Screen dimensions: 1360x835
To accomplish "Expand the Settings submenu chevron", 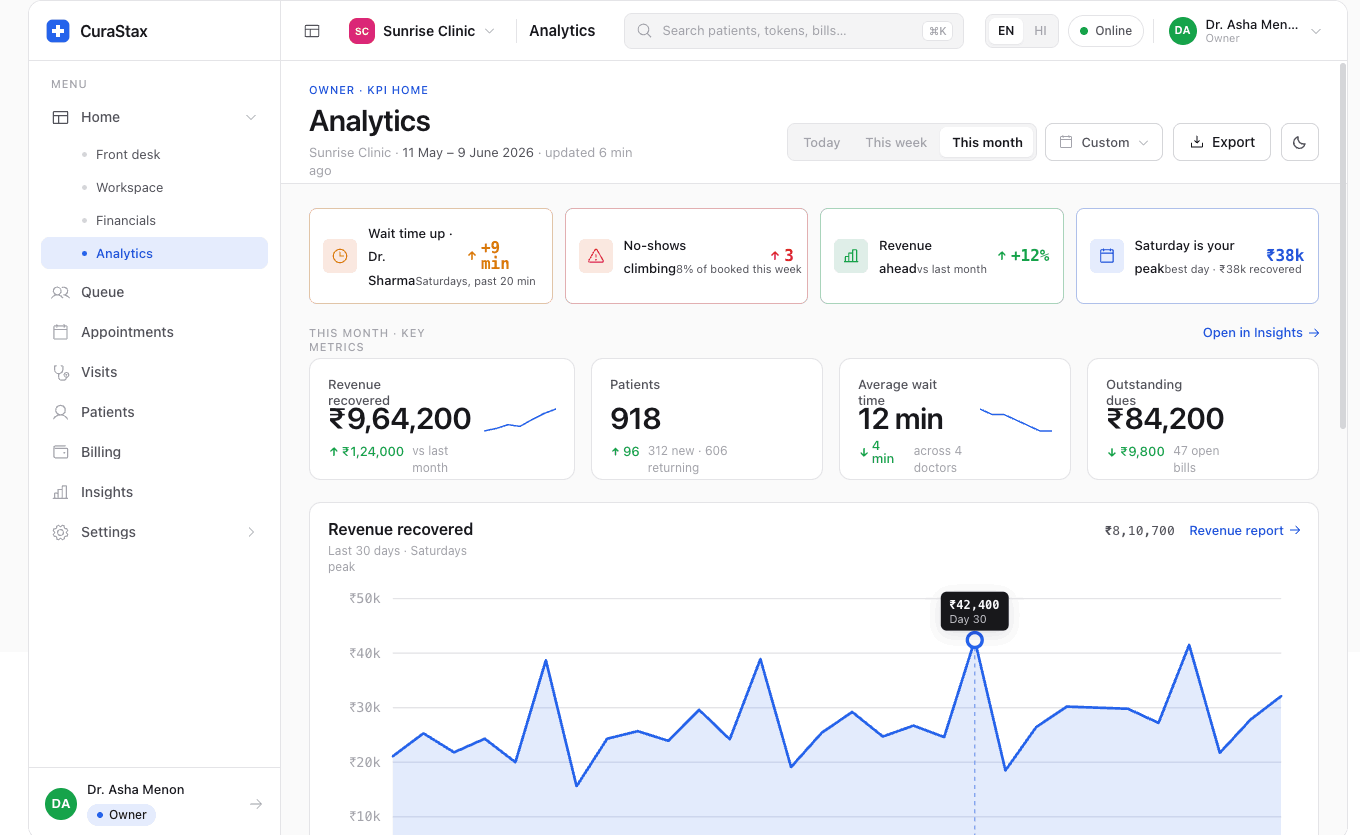I will pos(251,532).
